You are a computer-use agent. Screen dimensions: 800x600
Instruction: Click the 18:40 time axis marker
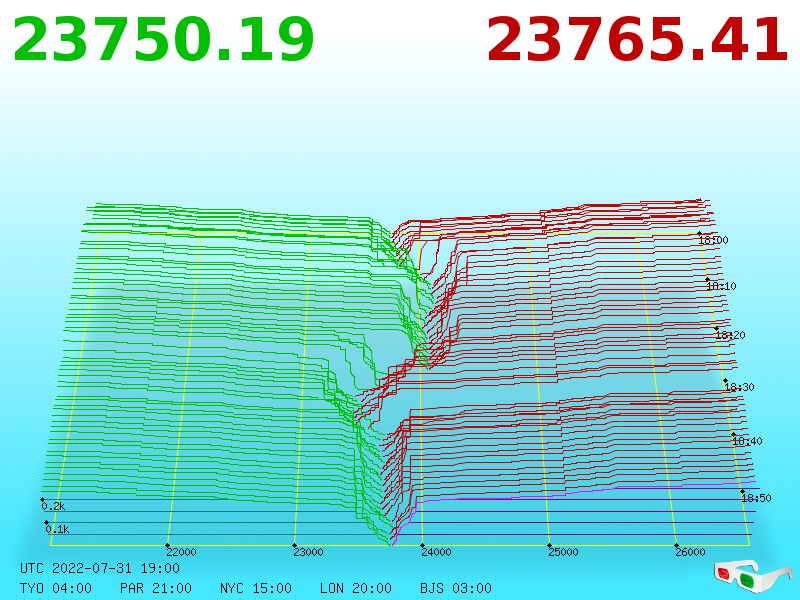point(747,441)
